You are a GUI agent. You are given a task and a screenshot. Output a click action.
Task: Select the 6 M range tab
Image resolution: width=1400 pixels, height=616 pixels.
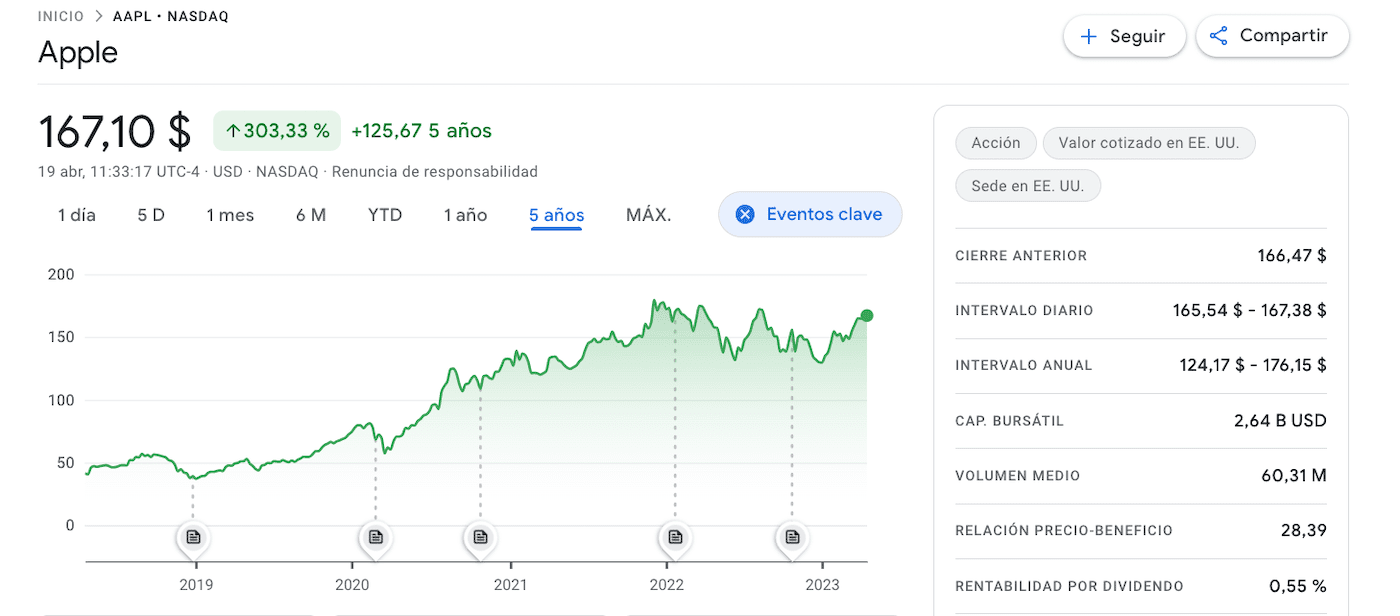(x=311, y=215)
